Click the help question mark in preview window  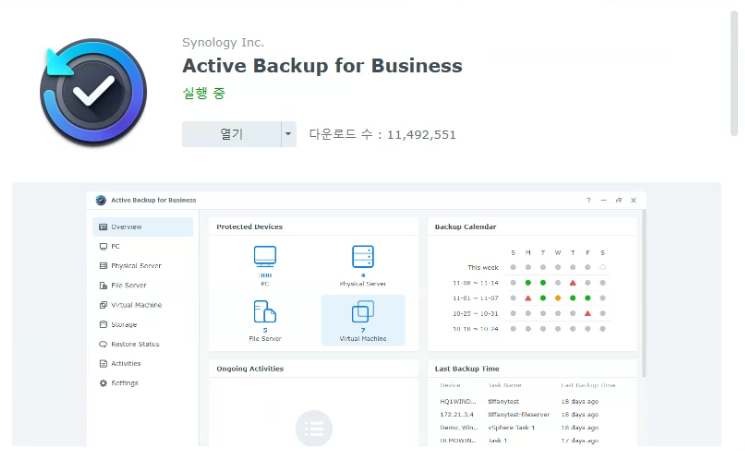(x=588, y=200)
